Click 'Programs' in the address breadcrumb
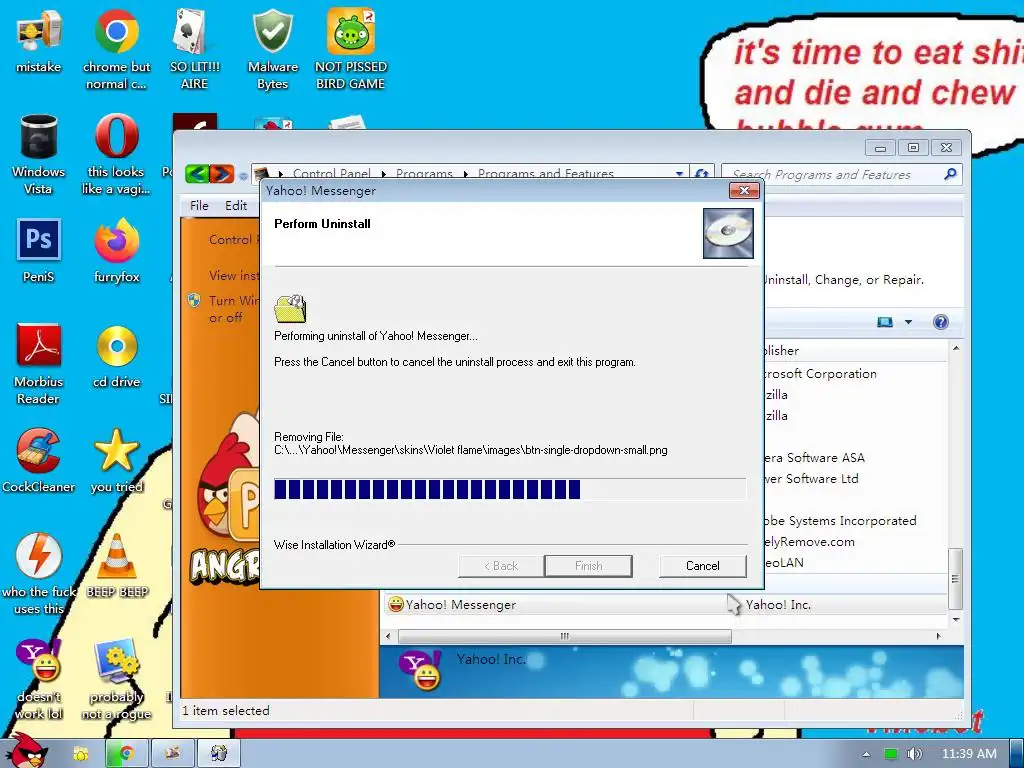This screenshot has width=1024, height=768. [x=424, y=174]
